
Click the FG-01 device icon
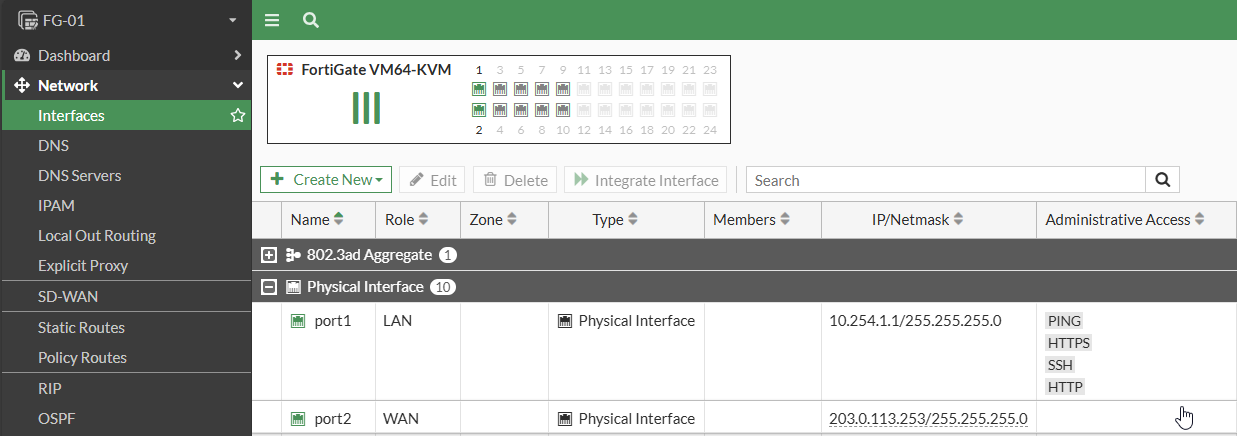[27, 20]
